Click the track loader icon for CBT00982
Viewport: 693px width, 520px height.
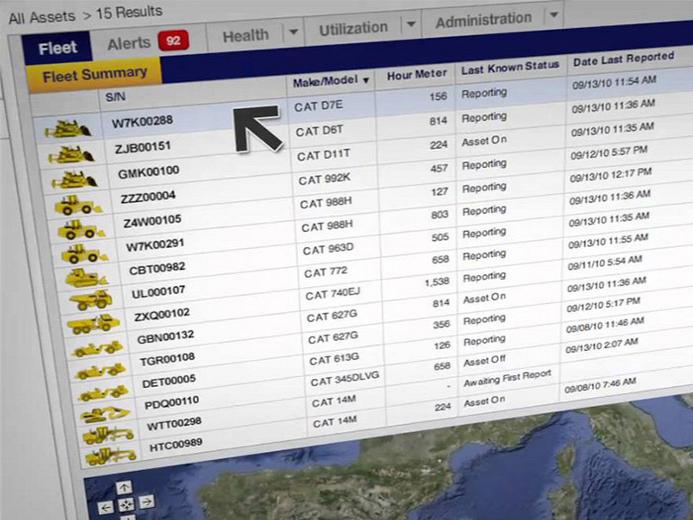(x=87, y=278)
